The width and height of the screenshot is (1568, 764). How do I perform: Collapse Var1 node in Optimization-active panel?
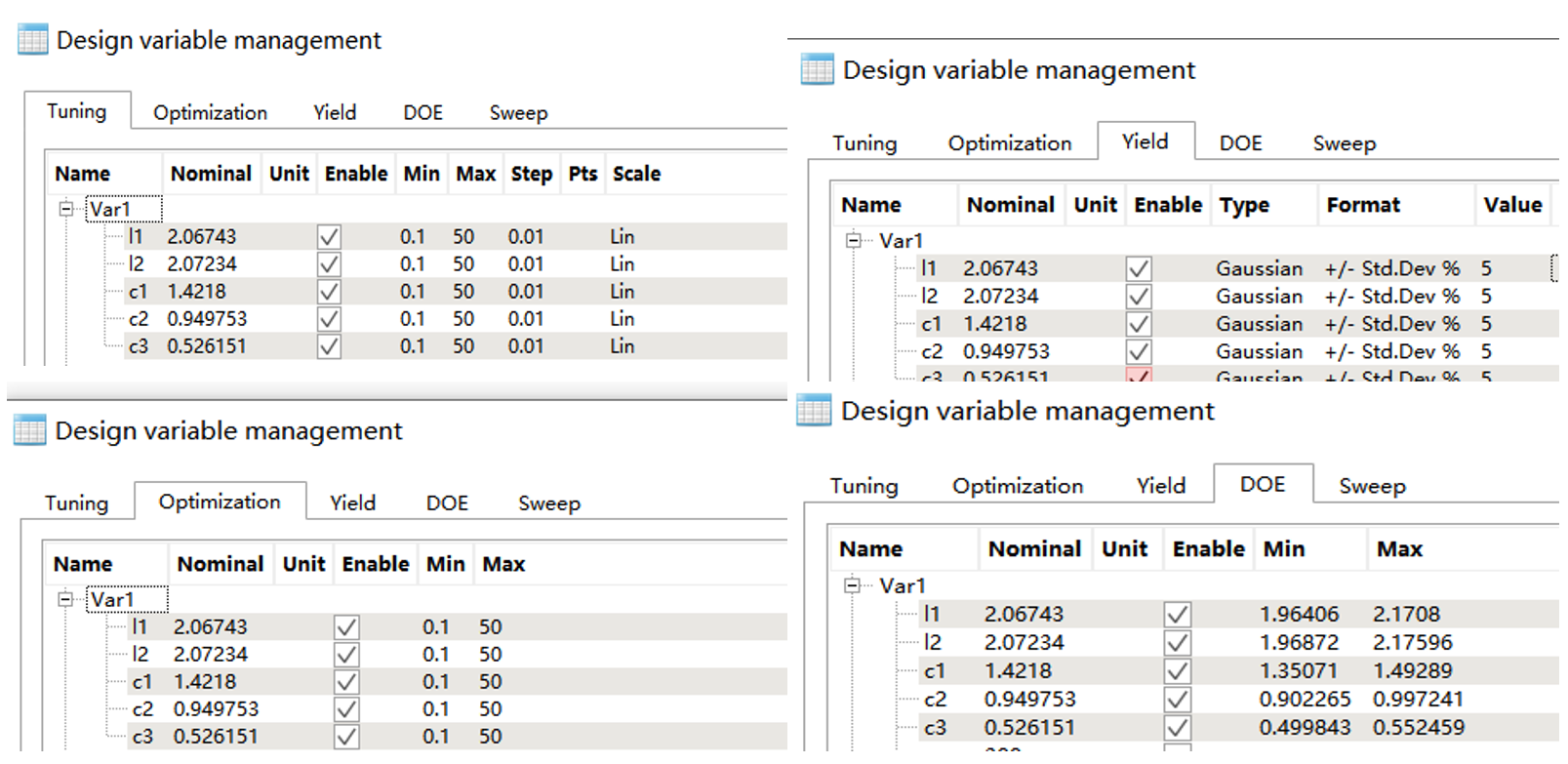(65, 599)
